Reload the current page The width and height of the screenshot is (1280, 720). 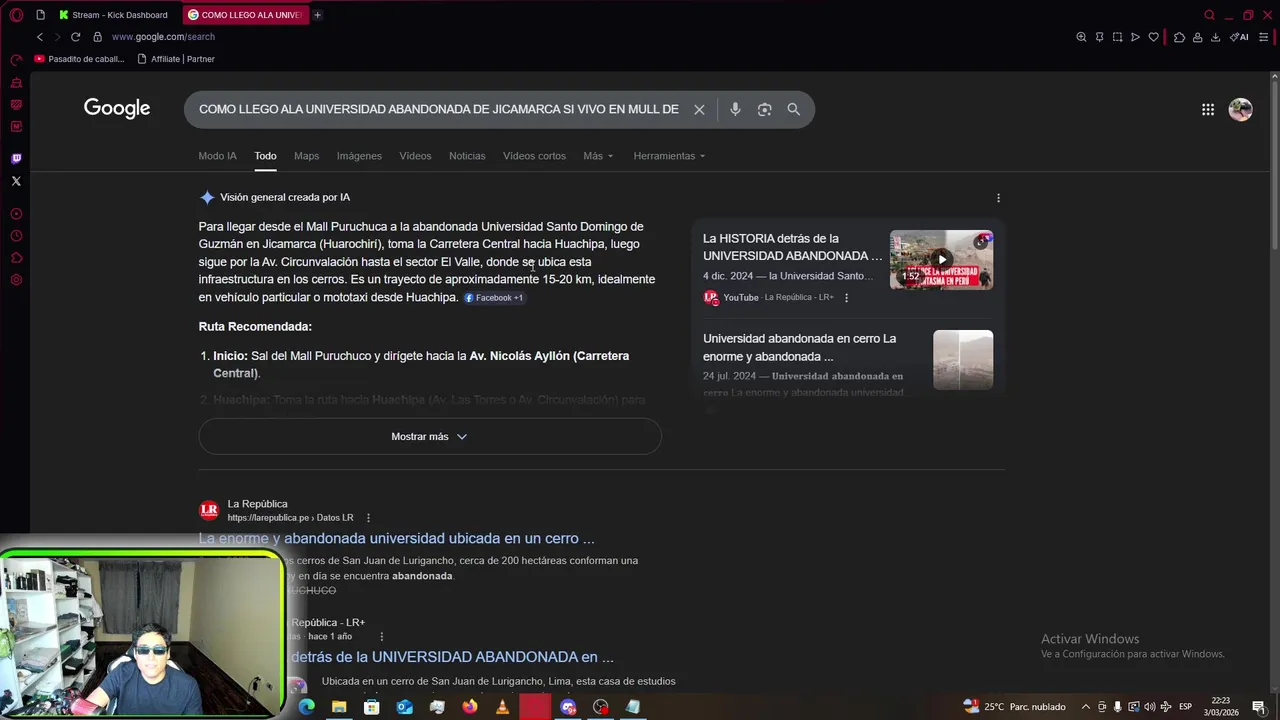point(75,37)
